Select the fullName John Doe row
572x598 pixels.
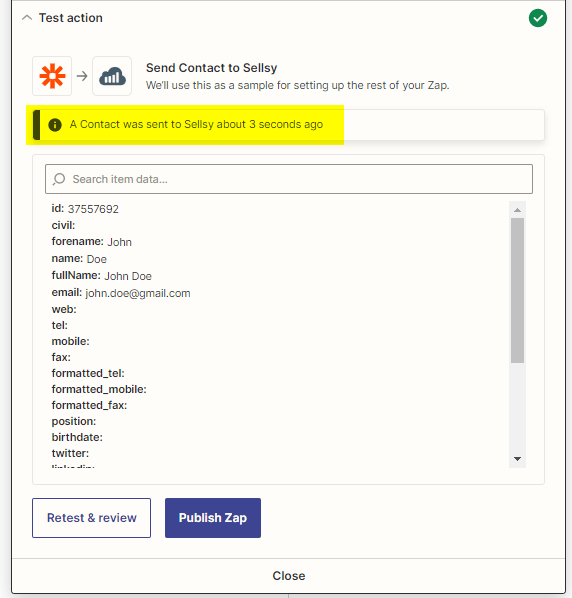coord(101,276)
